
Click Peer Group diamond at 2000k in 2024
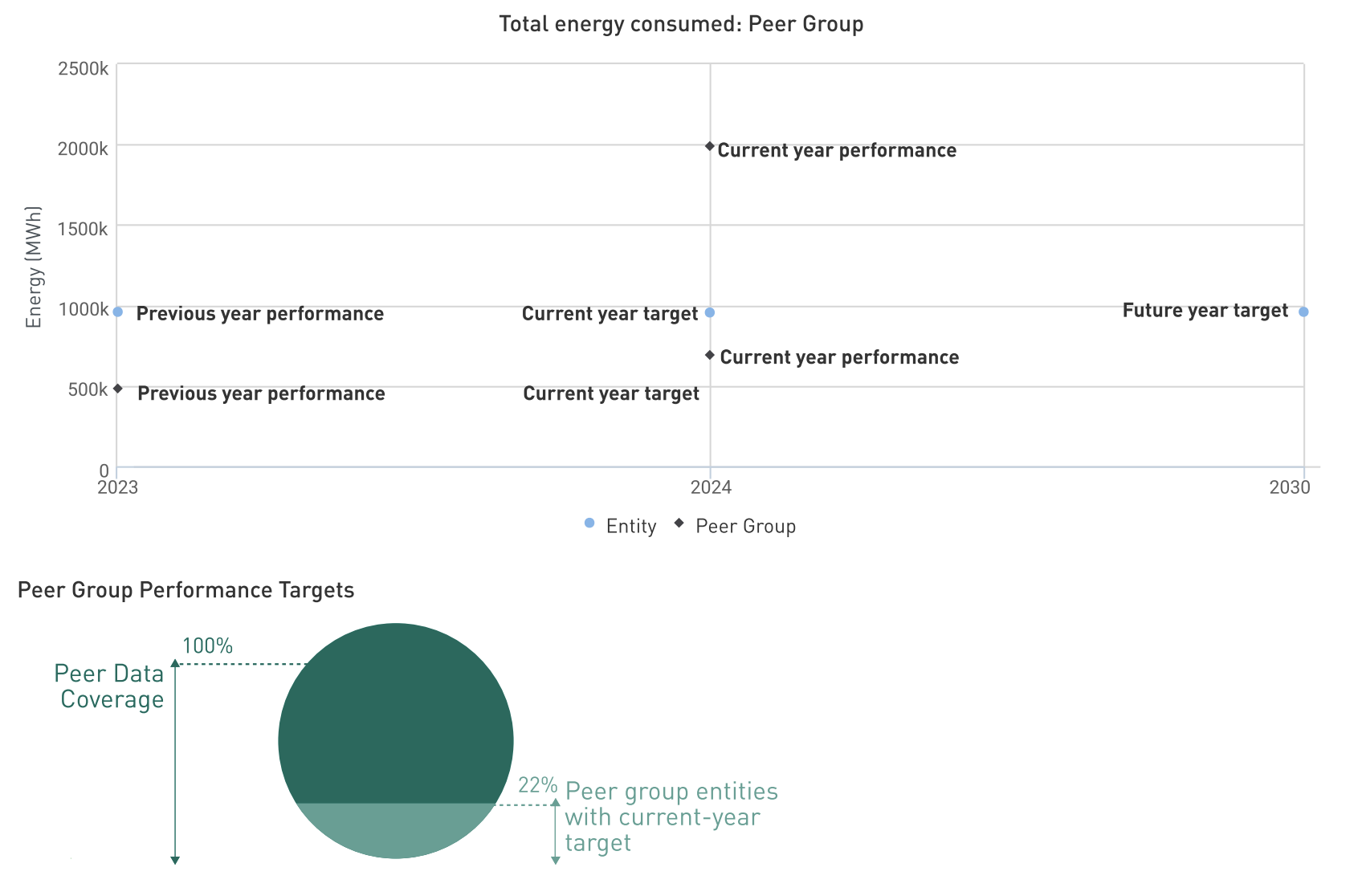click(710, 146)
